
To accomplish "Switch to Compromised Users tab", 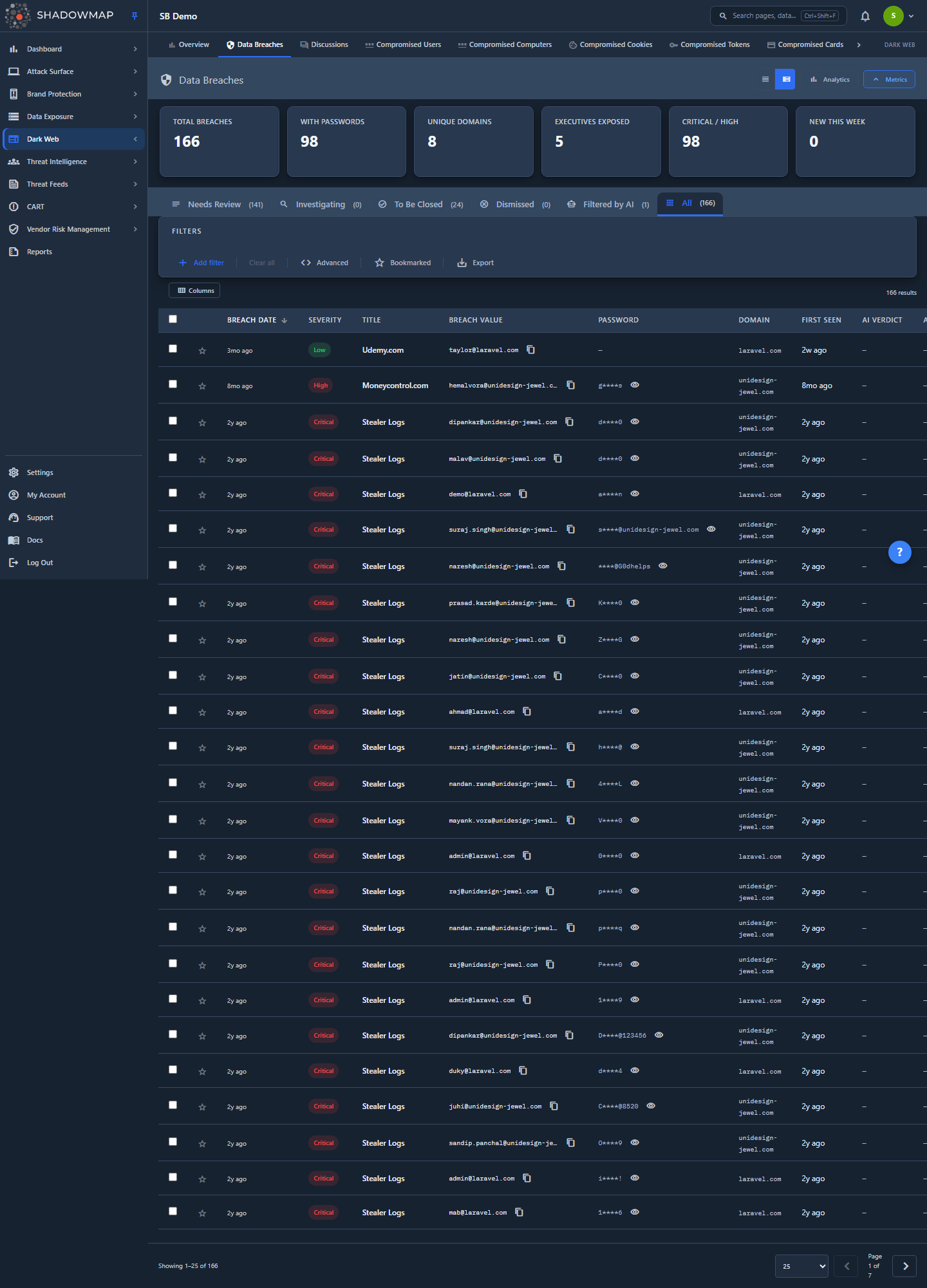I will click(x=403, y=44).
